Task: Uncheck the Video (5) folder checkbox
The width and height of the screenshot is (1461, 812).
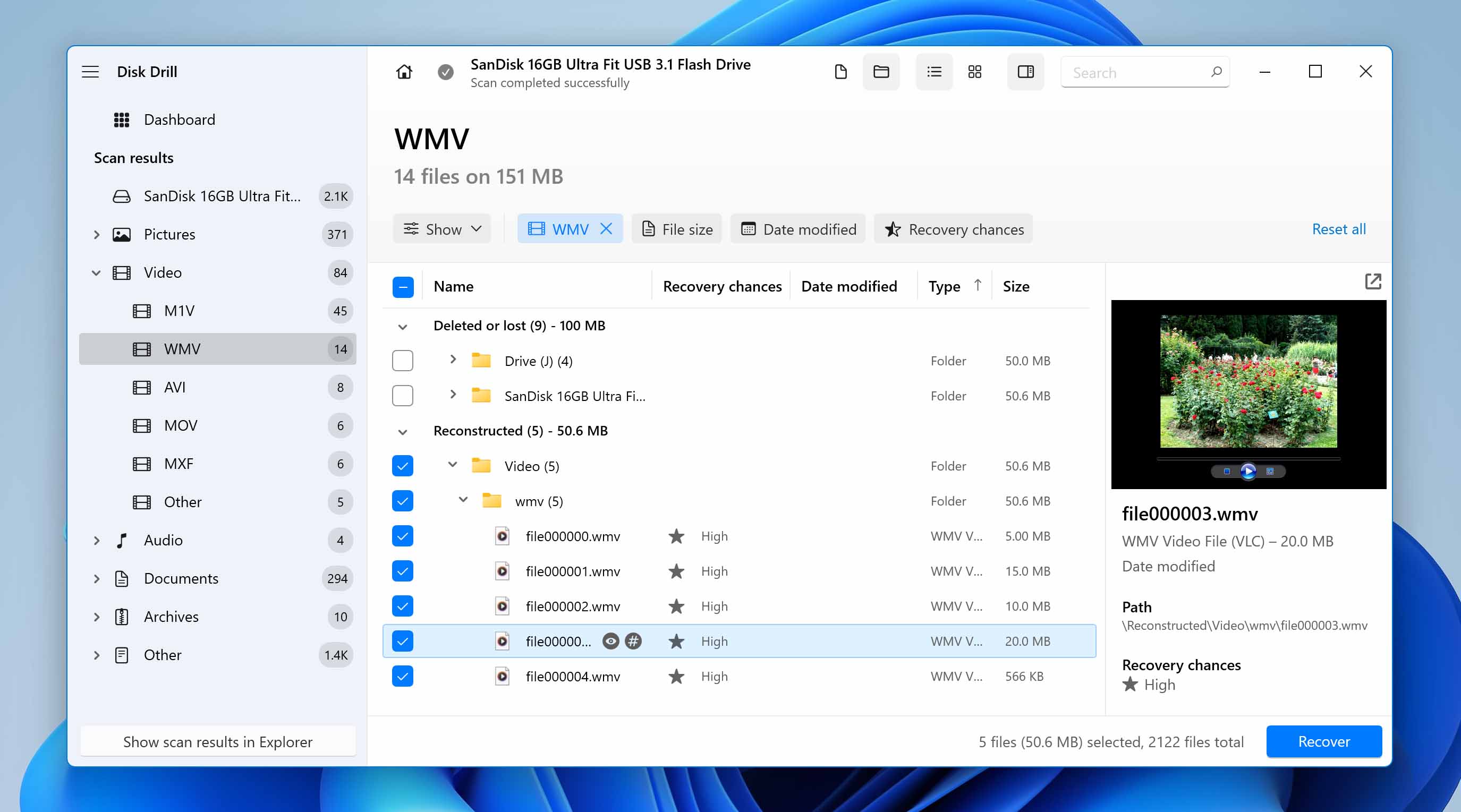Action: point(403,466)
